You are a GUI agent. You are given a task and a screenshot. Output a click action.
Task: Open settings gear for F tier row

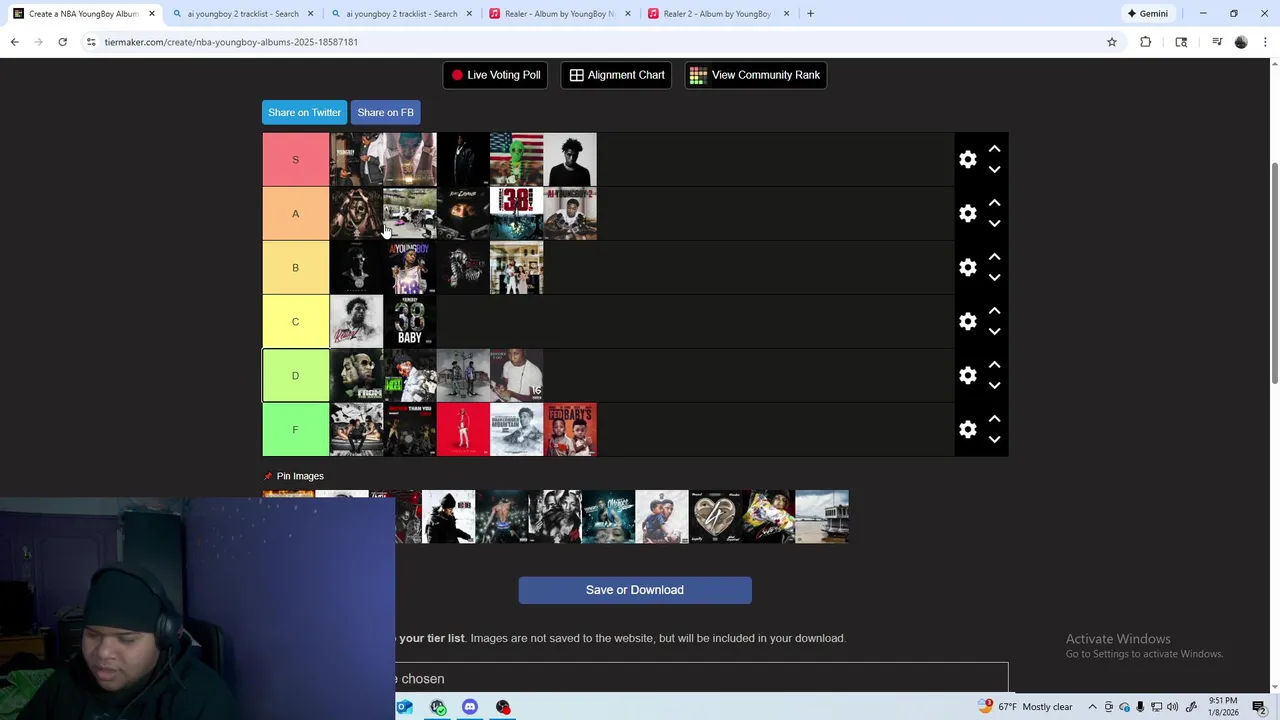click(x=967, y=430)
